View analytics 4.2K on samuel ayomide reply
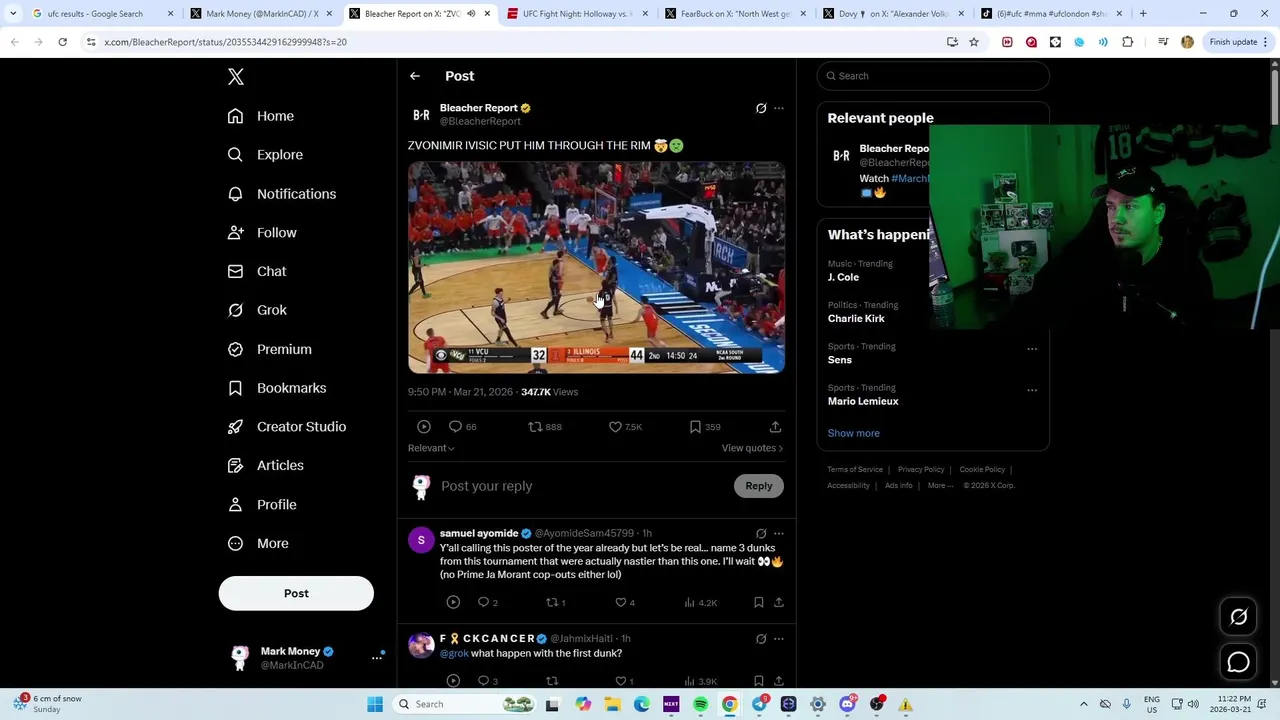Image resolution: width=1280 pixels, height=720 pixels. pos(701,602)
